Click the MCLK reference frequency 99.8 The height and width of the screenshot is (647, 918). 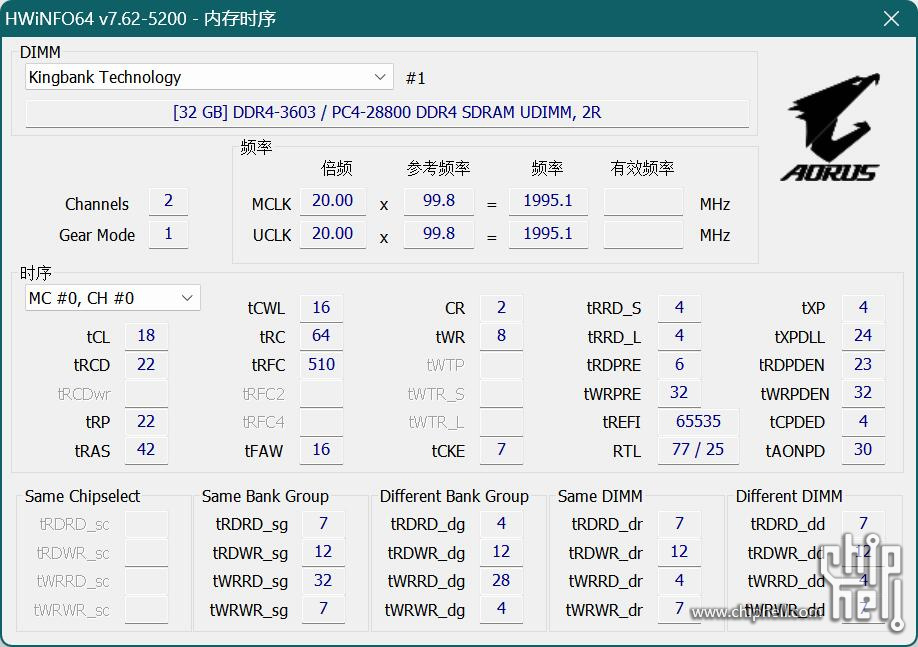click(x=439, y=201)
